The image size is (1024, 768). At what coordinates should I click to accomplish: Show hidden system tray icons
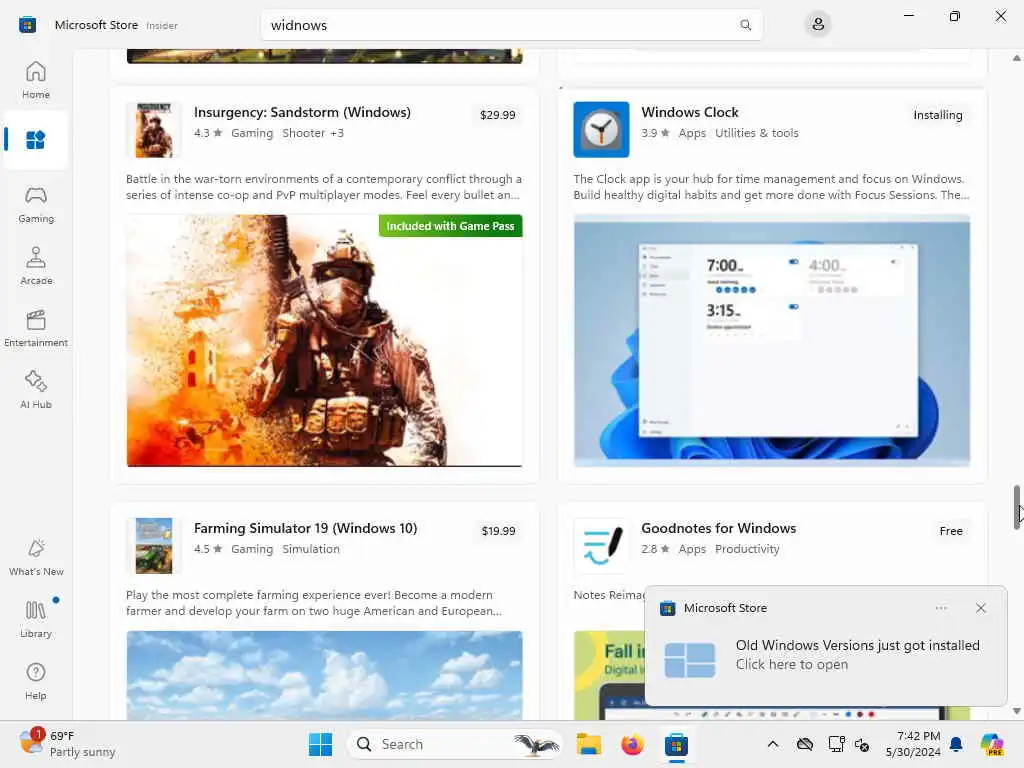click(x=773, y=744)
